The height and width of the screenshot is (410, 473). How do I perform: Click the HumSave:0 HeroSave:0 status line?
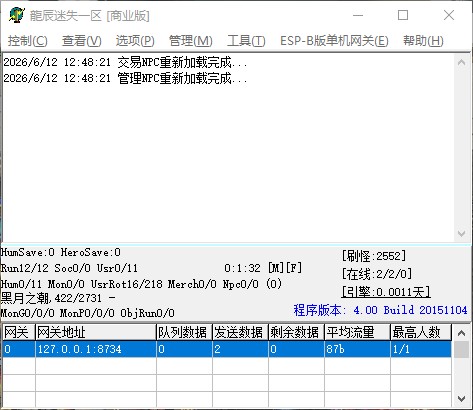tap(61, 252)
